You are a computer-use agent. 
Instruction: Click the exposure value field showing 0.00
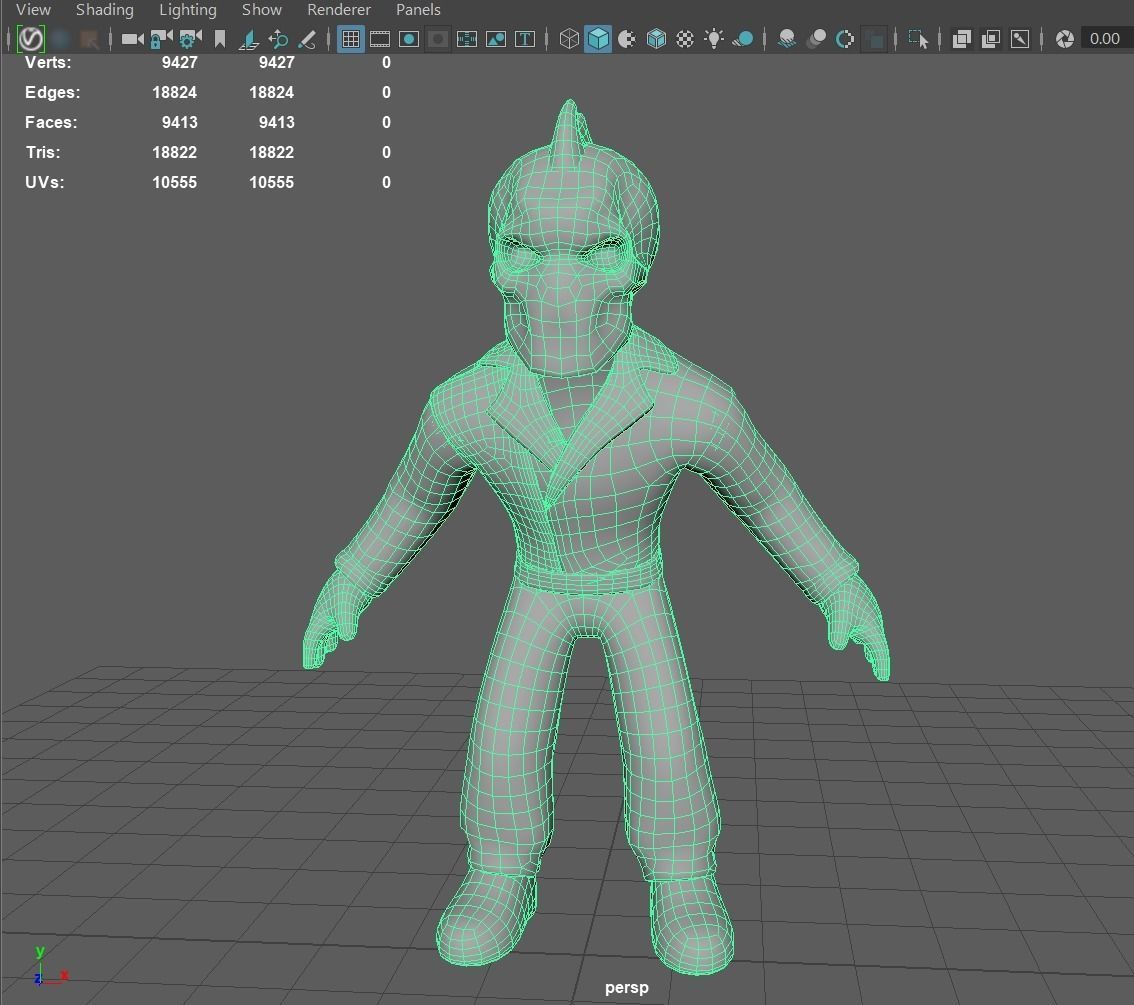(x=1103, y=38)
